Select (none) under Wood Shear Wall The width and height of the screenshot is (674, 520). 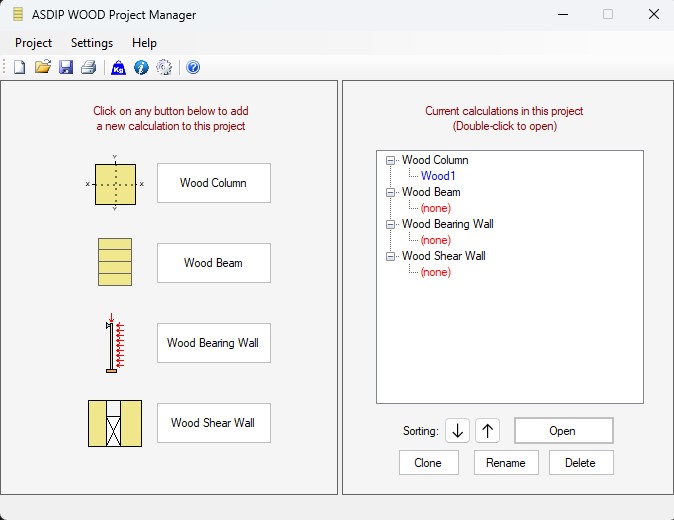436,272
